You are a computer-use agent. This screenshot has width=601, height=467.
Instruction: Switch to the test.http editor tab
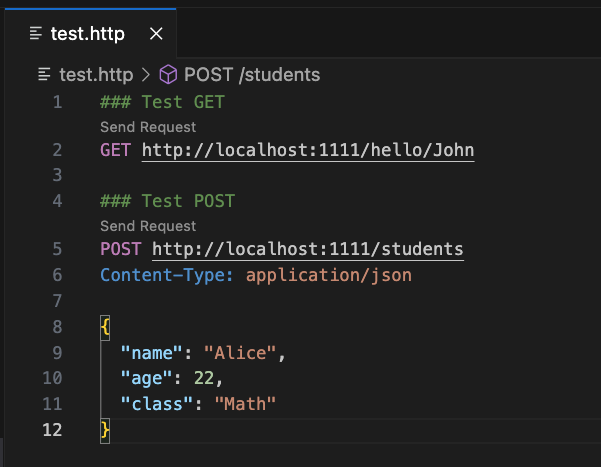tap(90, 34)
